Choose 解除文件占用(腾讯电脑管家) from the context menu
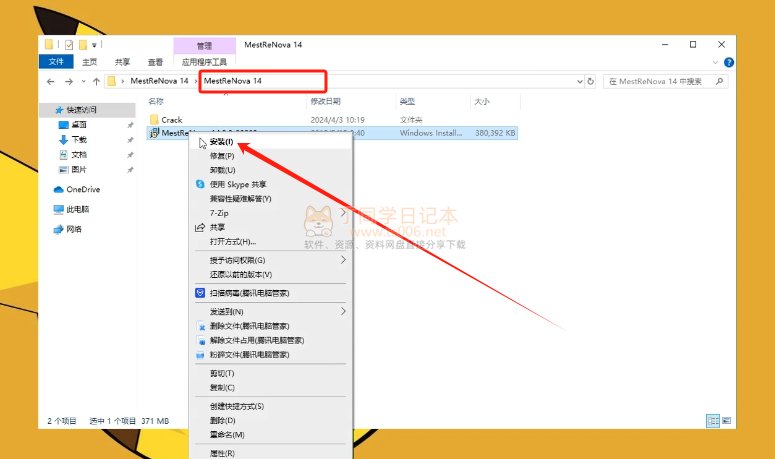 tap(271, 340)
